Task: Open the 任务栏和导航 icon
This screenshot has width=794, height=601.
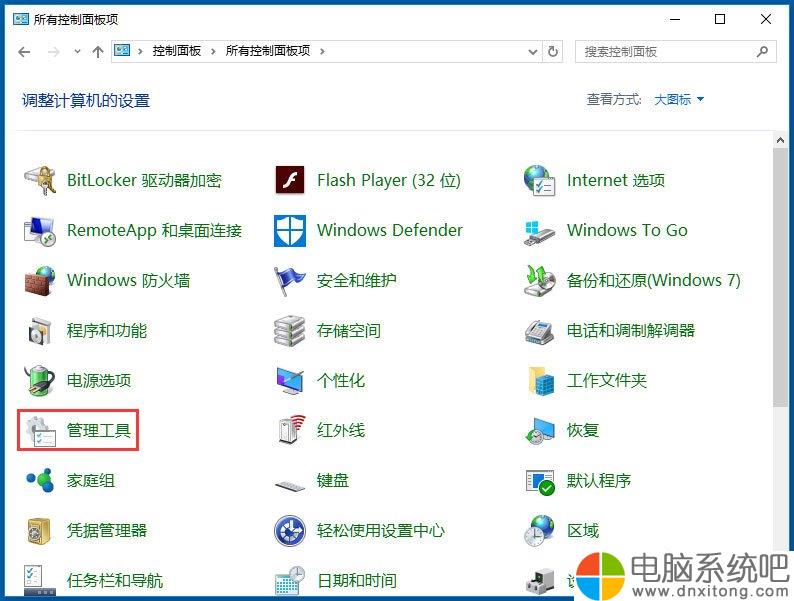Action: click(40, 580)
